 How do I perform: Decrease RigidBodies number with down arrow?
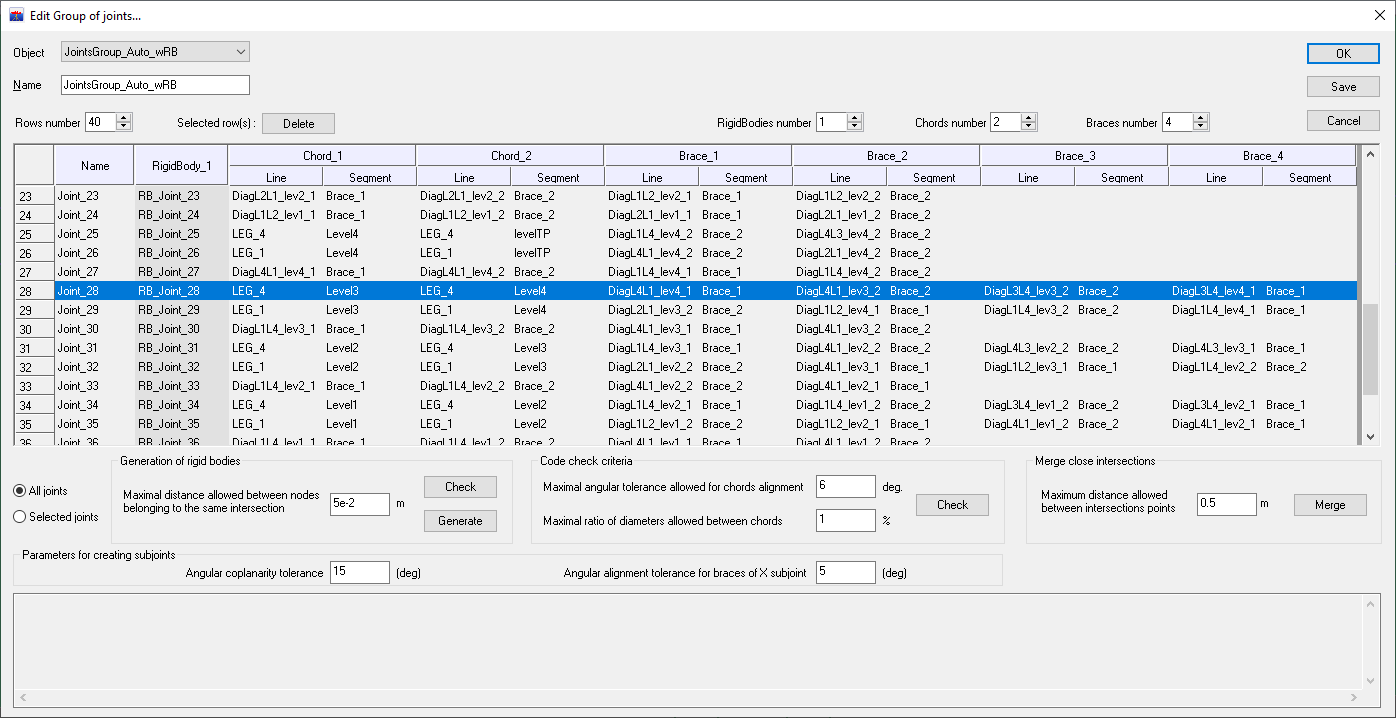point(855,127)
